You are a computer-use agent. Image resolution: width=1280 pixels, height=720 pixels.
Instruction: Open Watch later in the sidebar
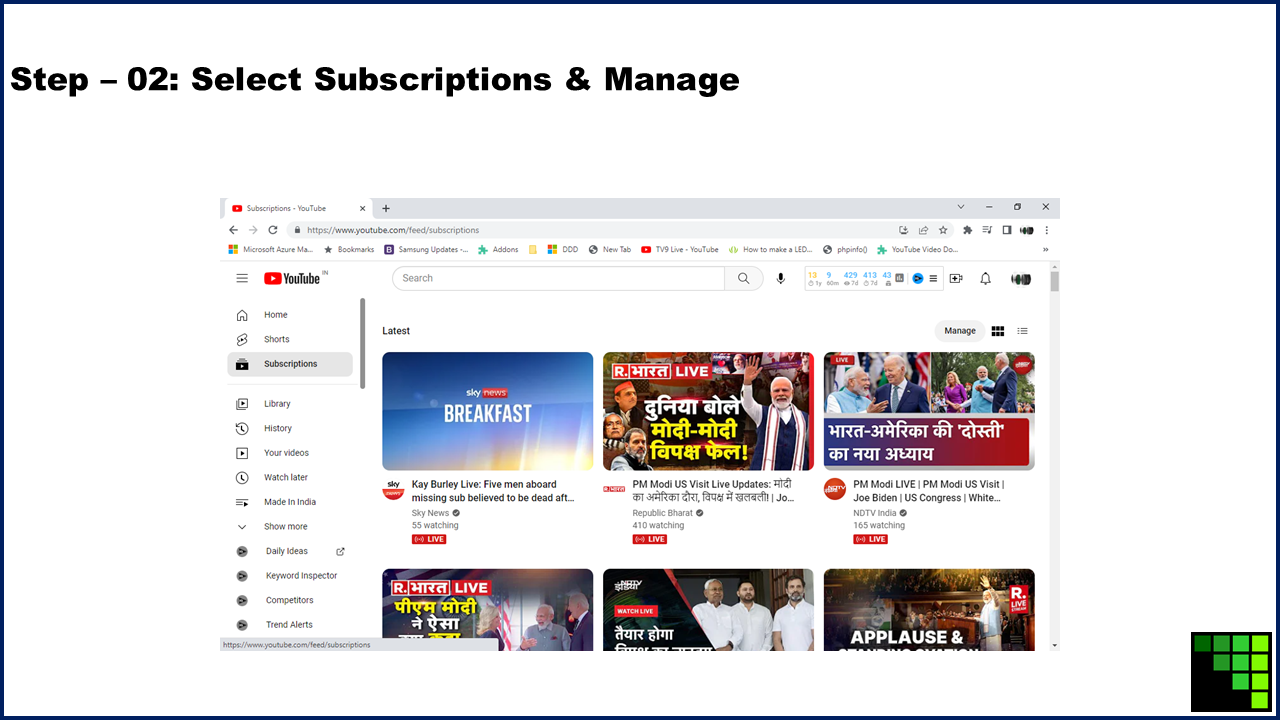(290, 477)
